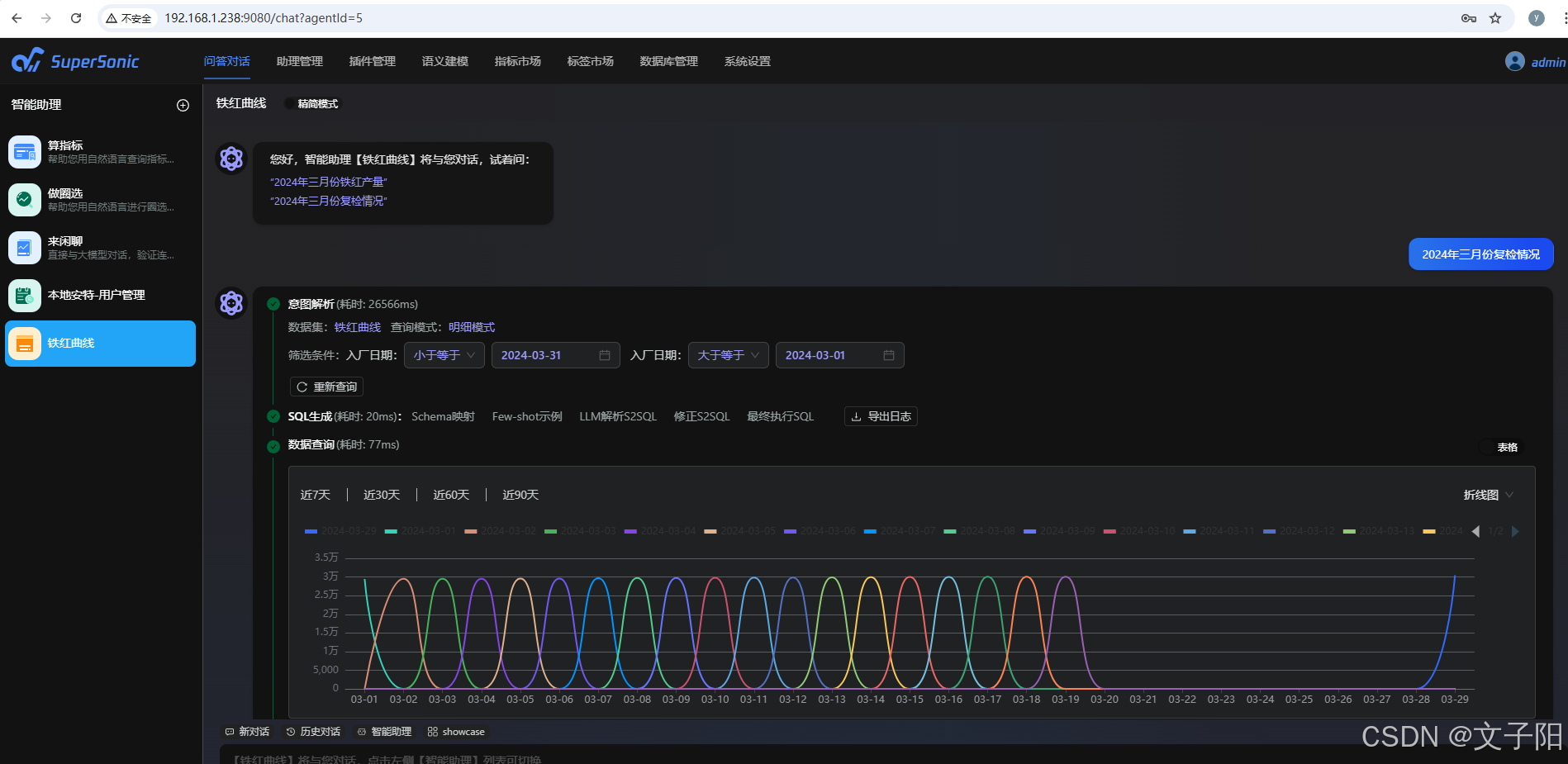The image size is (1568, 764).
Task: Toggle the 2024-03-03 legend series
Action: pos(580,531)
